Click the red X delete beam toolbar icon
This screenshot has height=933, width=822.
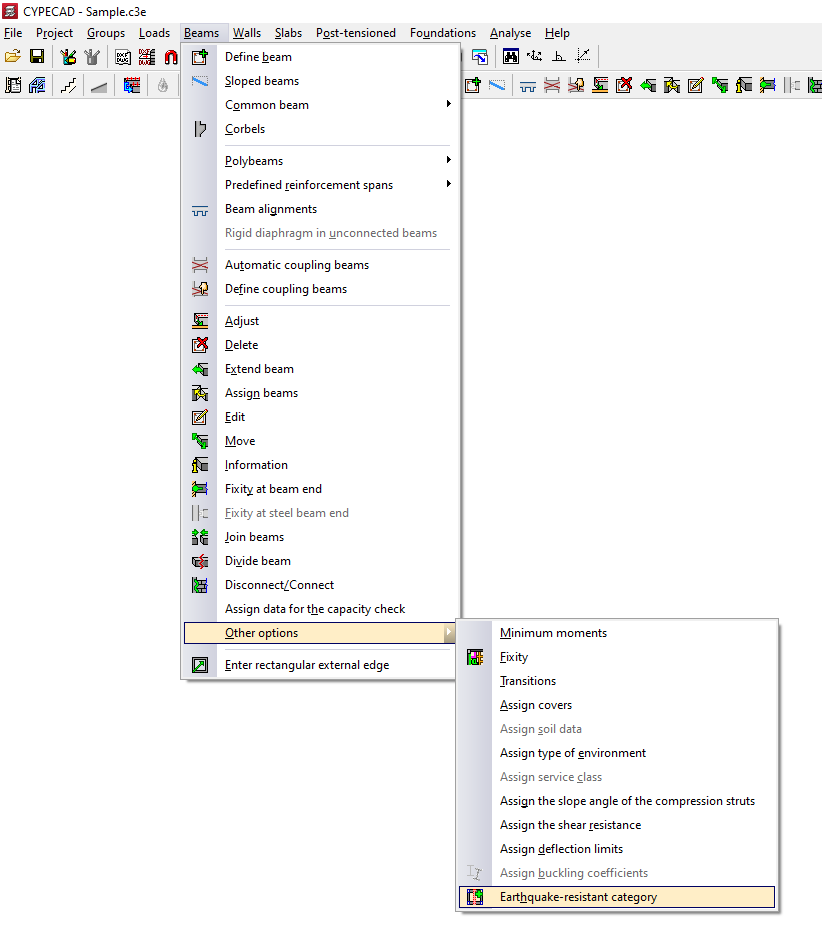point(624,86)
